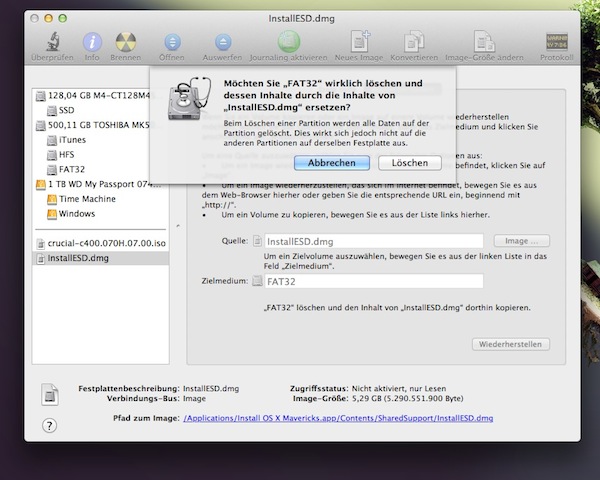
Task: Click the Time Machine orange drive icon
Action: [x=52, y=199]
